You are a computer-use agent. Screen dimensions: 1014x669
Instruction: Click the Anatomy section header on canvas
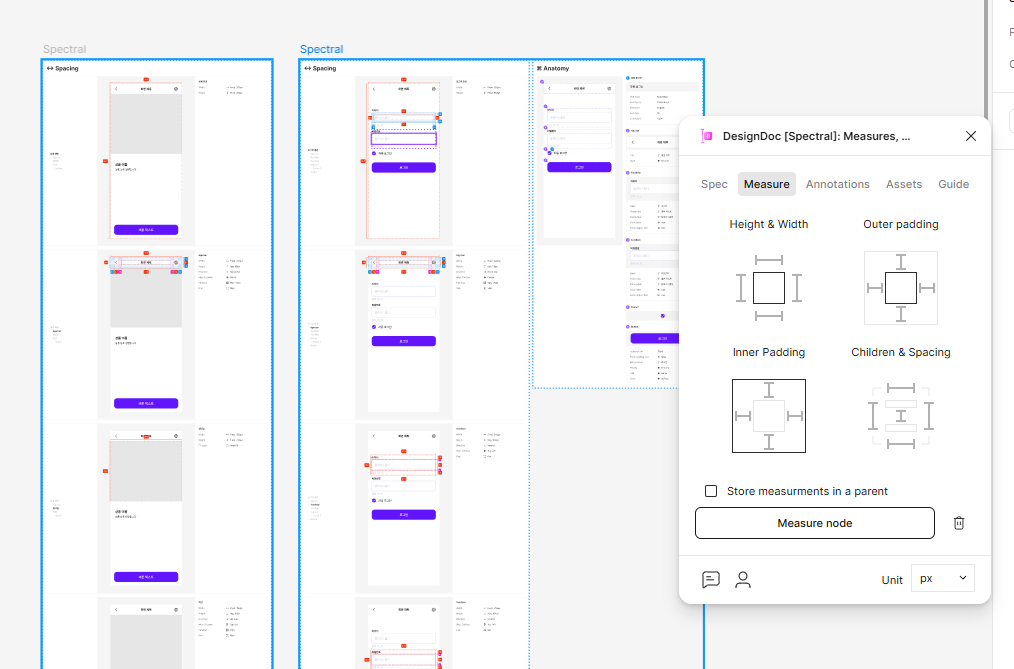pyautogui.click(x=553, y=68)
